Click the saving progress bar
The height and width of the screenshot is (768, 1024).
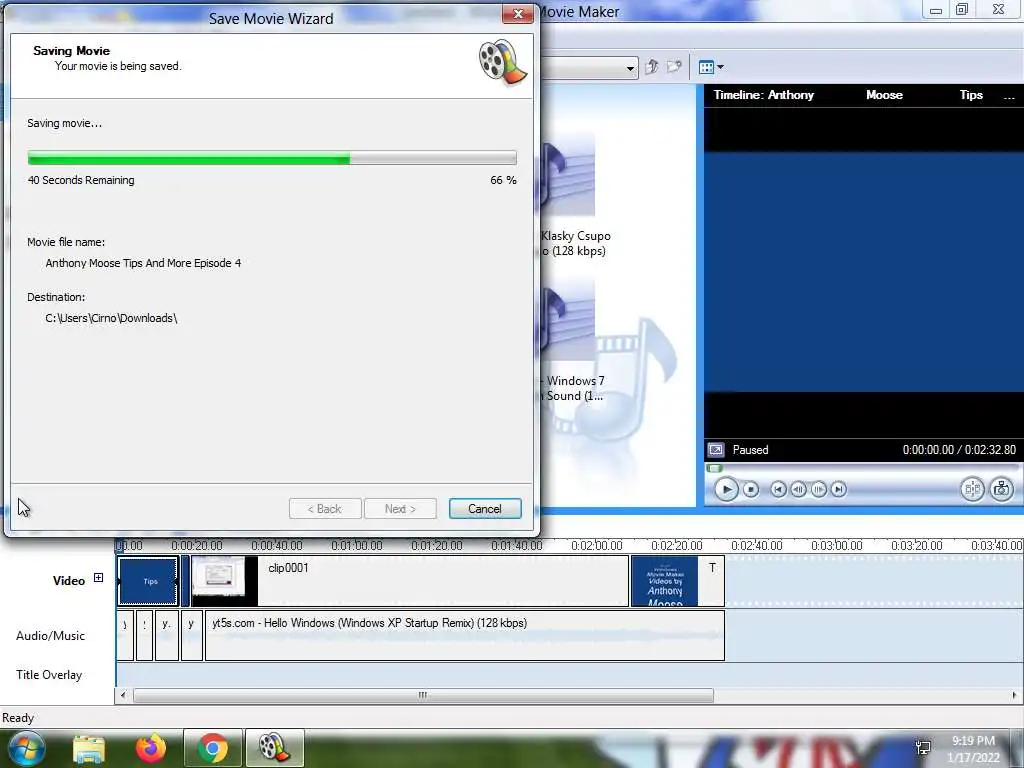coord(272,157)
